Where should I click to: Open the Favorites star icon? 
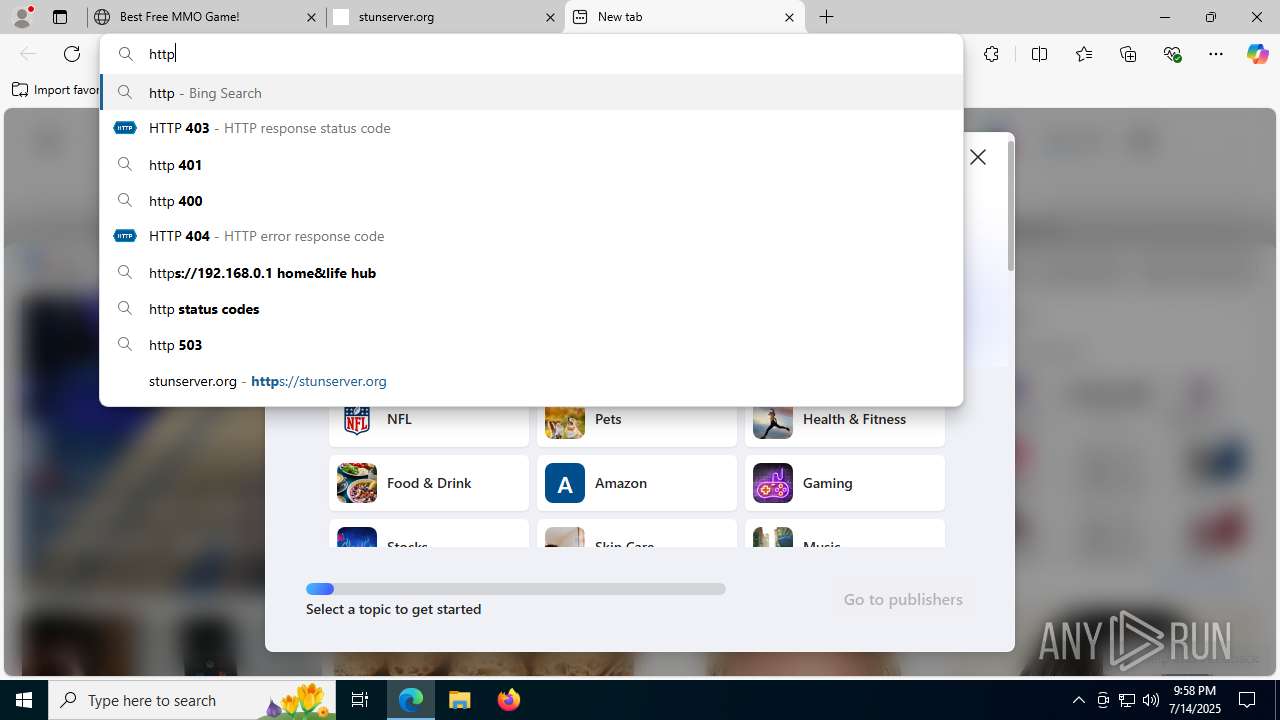(1084, 54)
